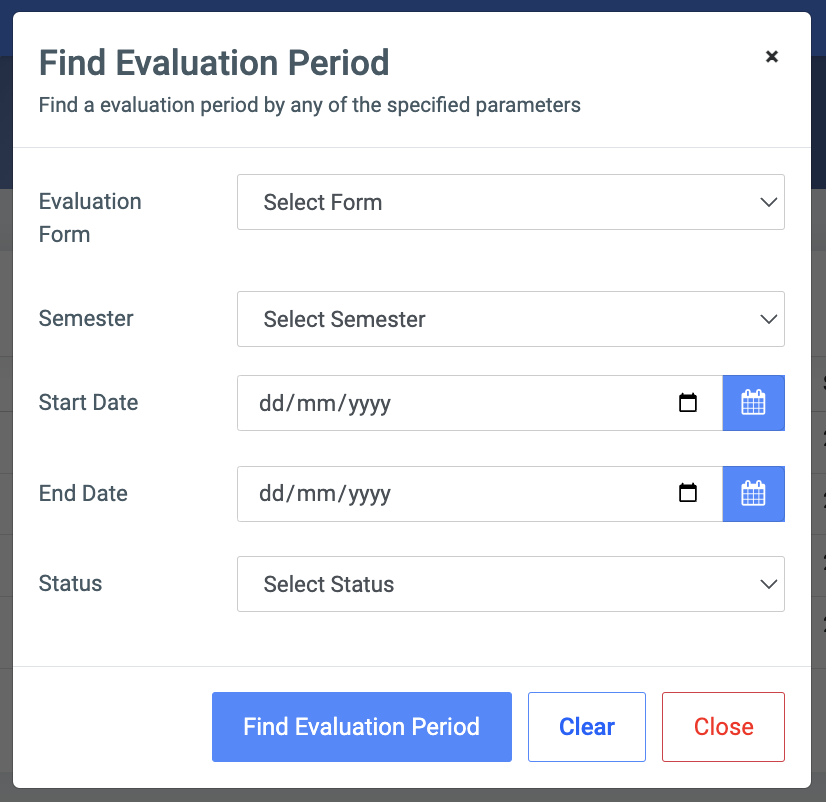Click the native date icon in Start Date field
This screenshot has height=802, width=826.
[x=688, y=402]
